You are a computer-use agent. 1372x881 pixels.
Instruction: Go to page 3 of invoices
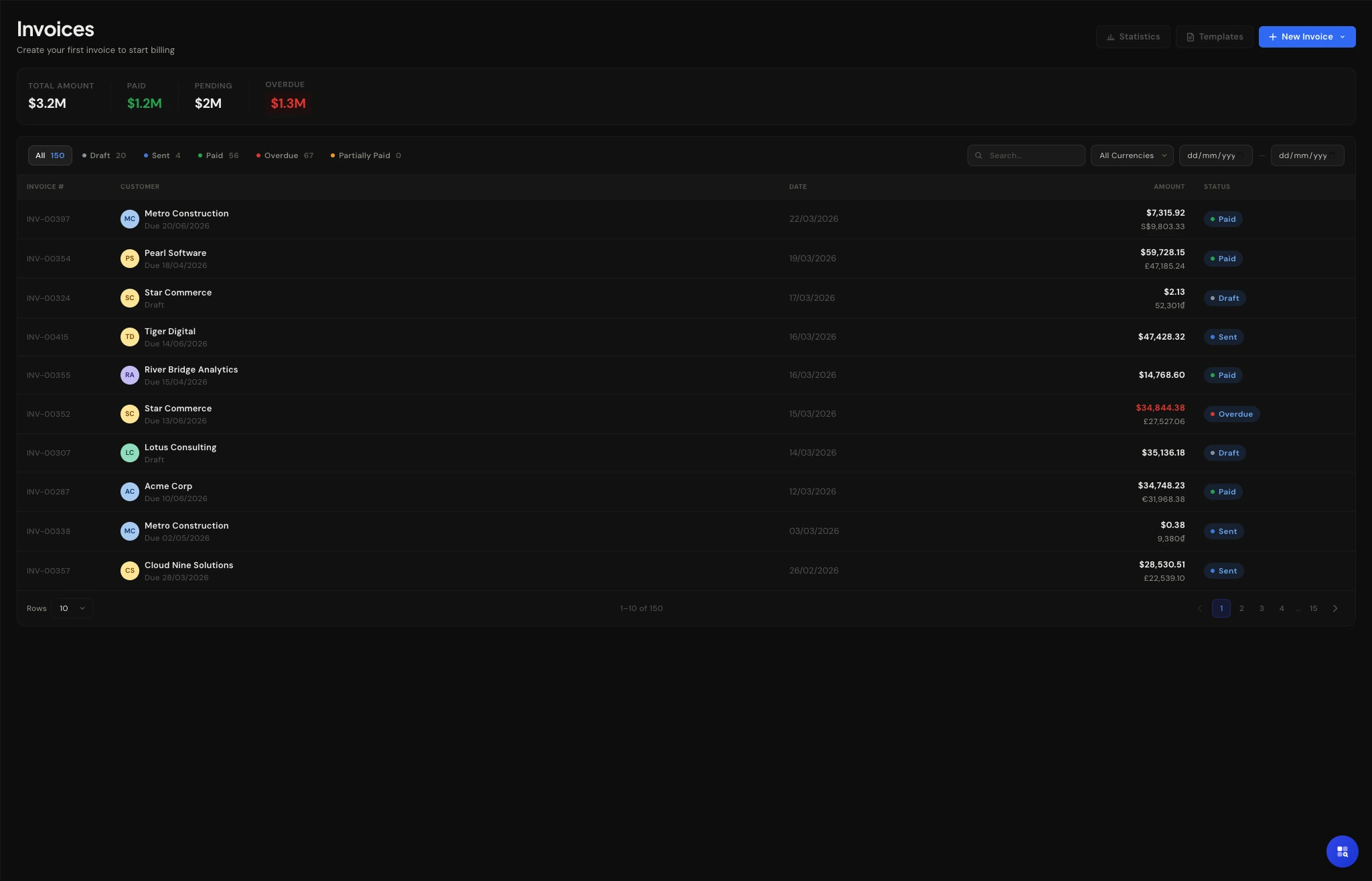pos(1262,608)
